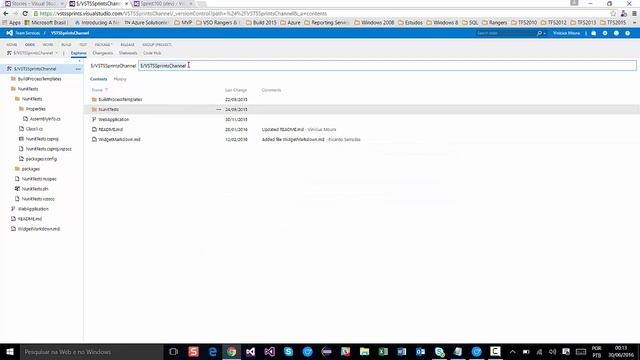Click the browser address bar URL
The height and width of the screenshot is (360, 640).
pyautogui.click(x=184, y=13)
